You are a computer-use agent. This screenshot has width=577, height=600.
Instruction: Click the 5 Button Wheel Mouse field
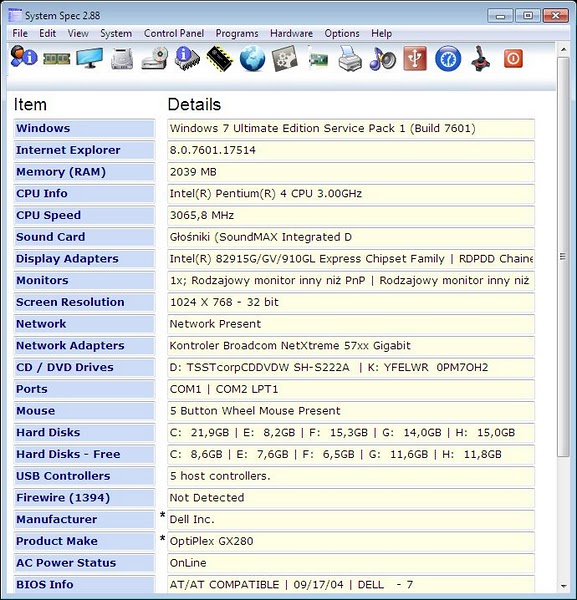click(x=351, y=411)
